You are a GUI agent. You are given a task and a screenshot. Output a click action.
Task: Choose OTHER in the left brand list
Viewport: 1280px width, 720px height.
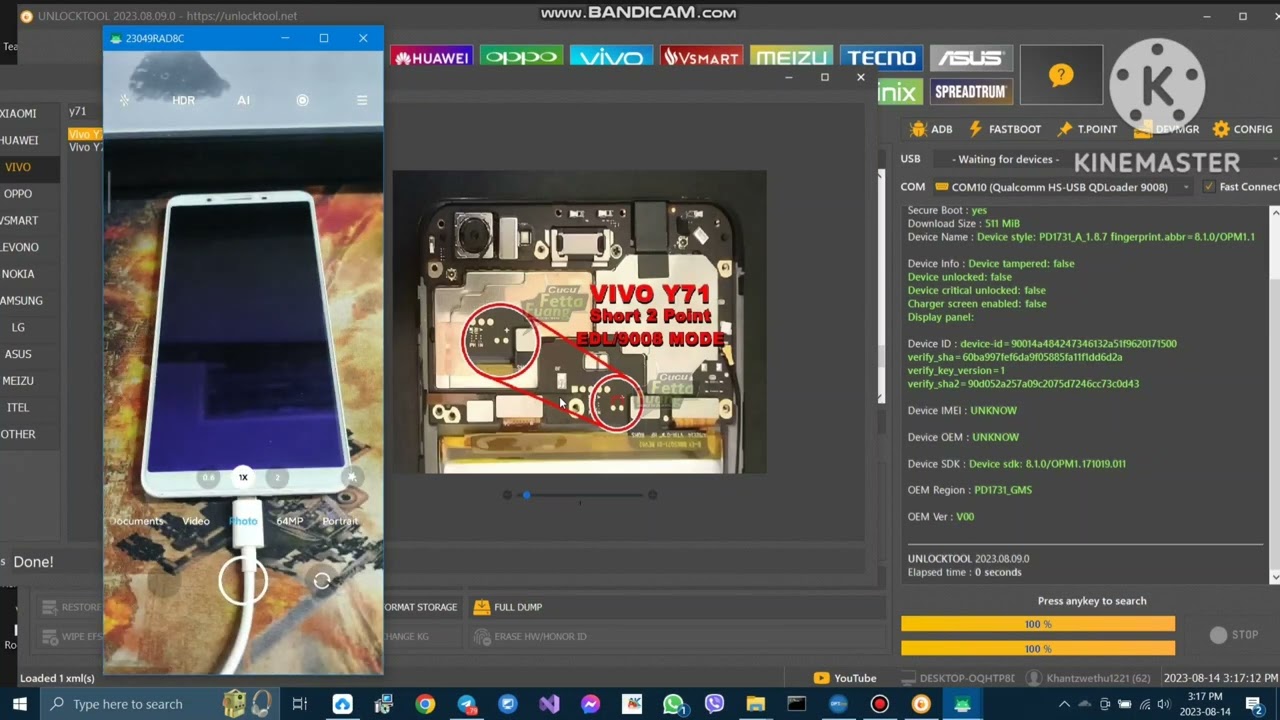tap(18, 434)
